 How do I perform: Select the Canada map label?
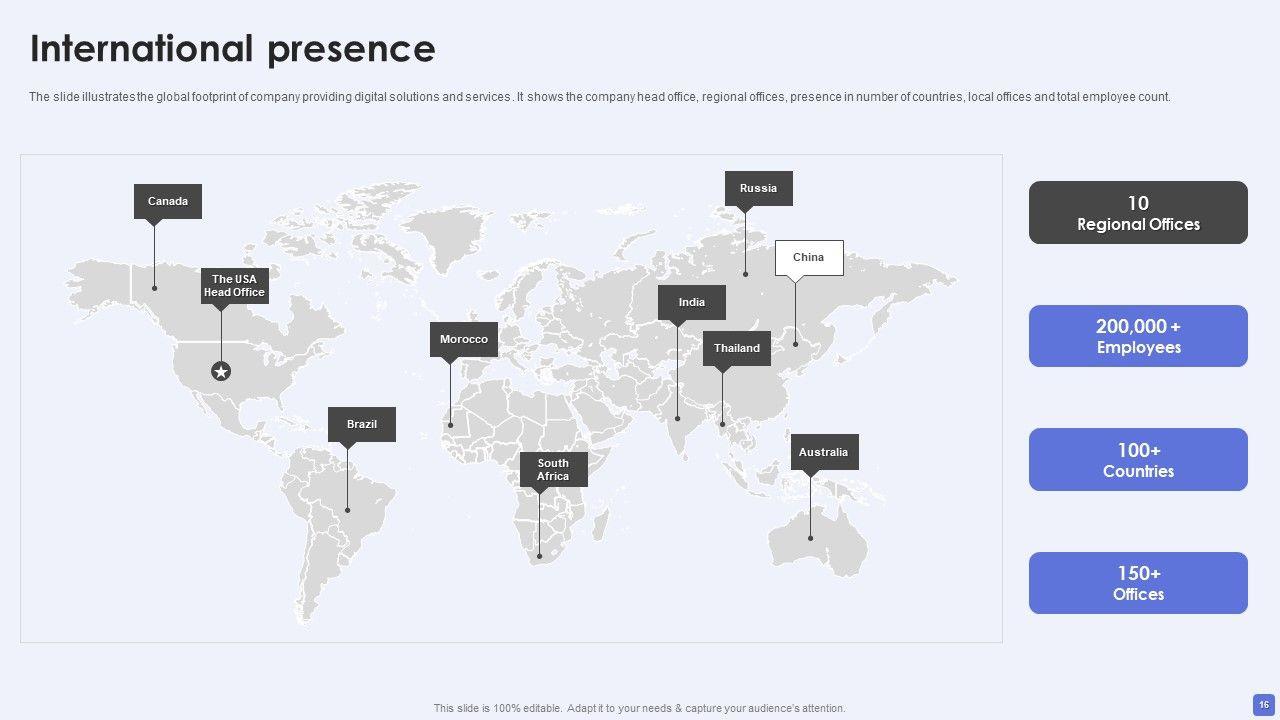[168, 201]
